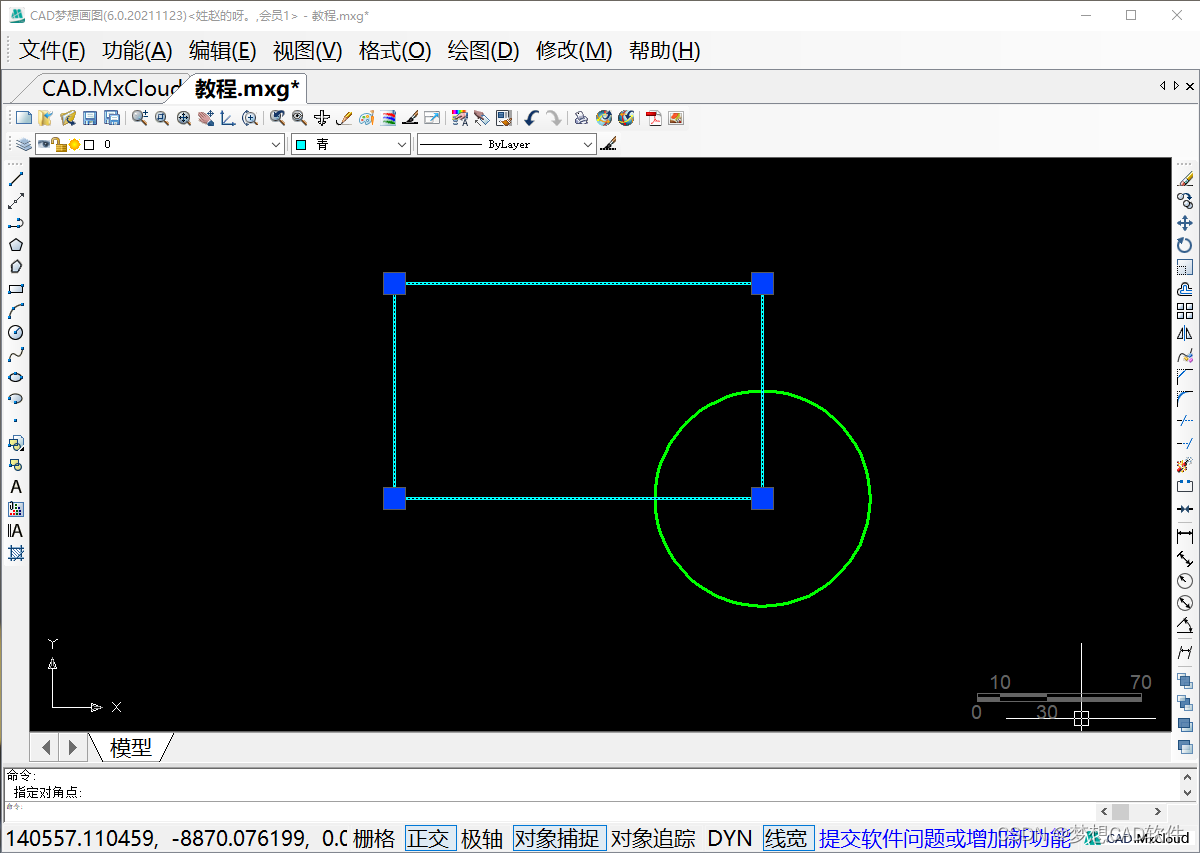Click the Save icon in the toolbar
This screenshot has height=853, width=1200.
(x=90, y=118)
